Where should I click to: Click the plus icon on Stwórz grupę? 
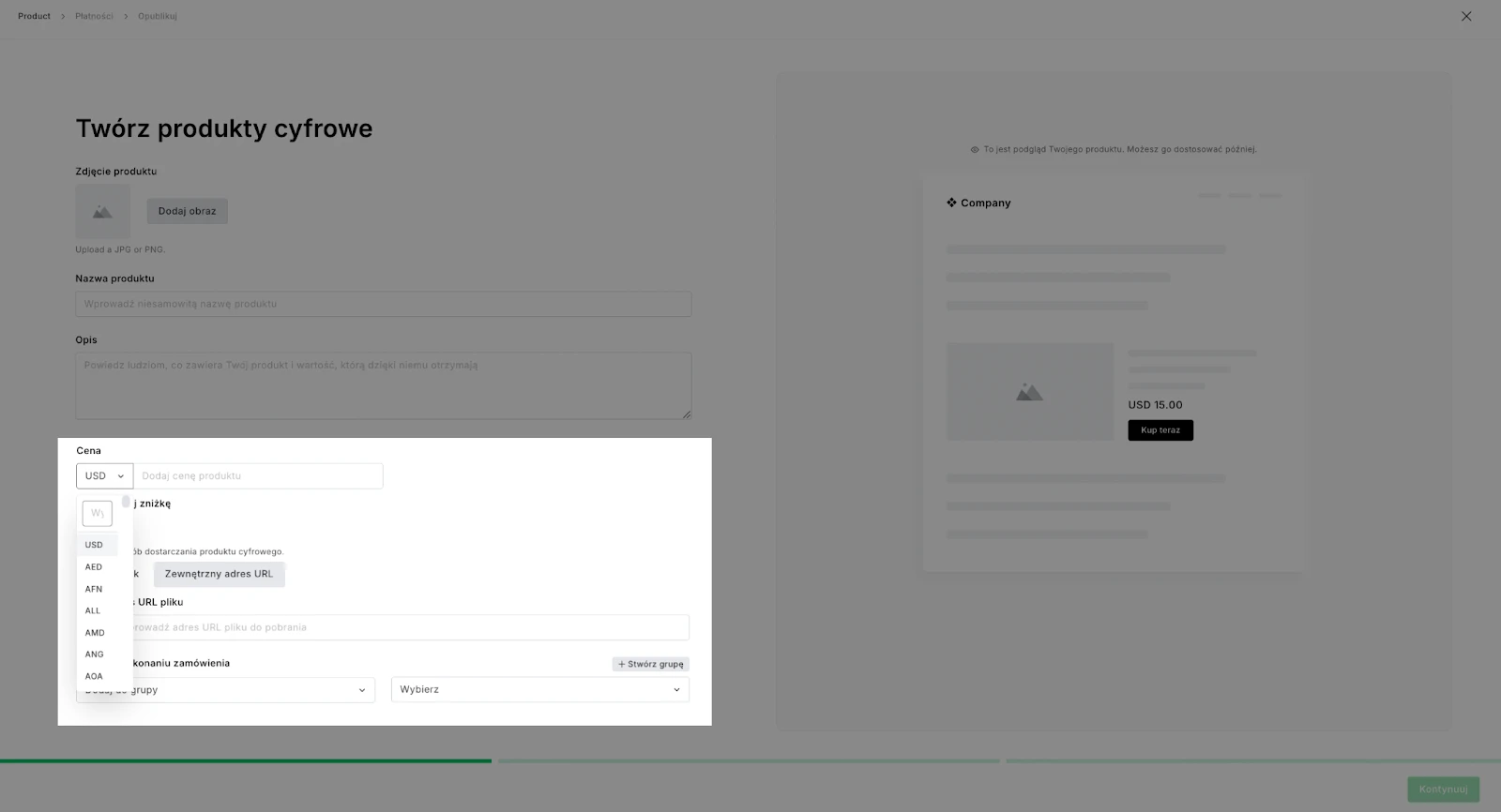click(621, 664)
